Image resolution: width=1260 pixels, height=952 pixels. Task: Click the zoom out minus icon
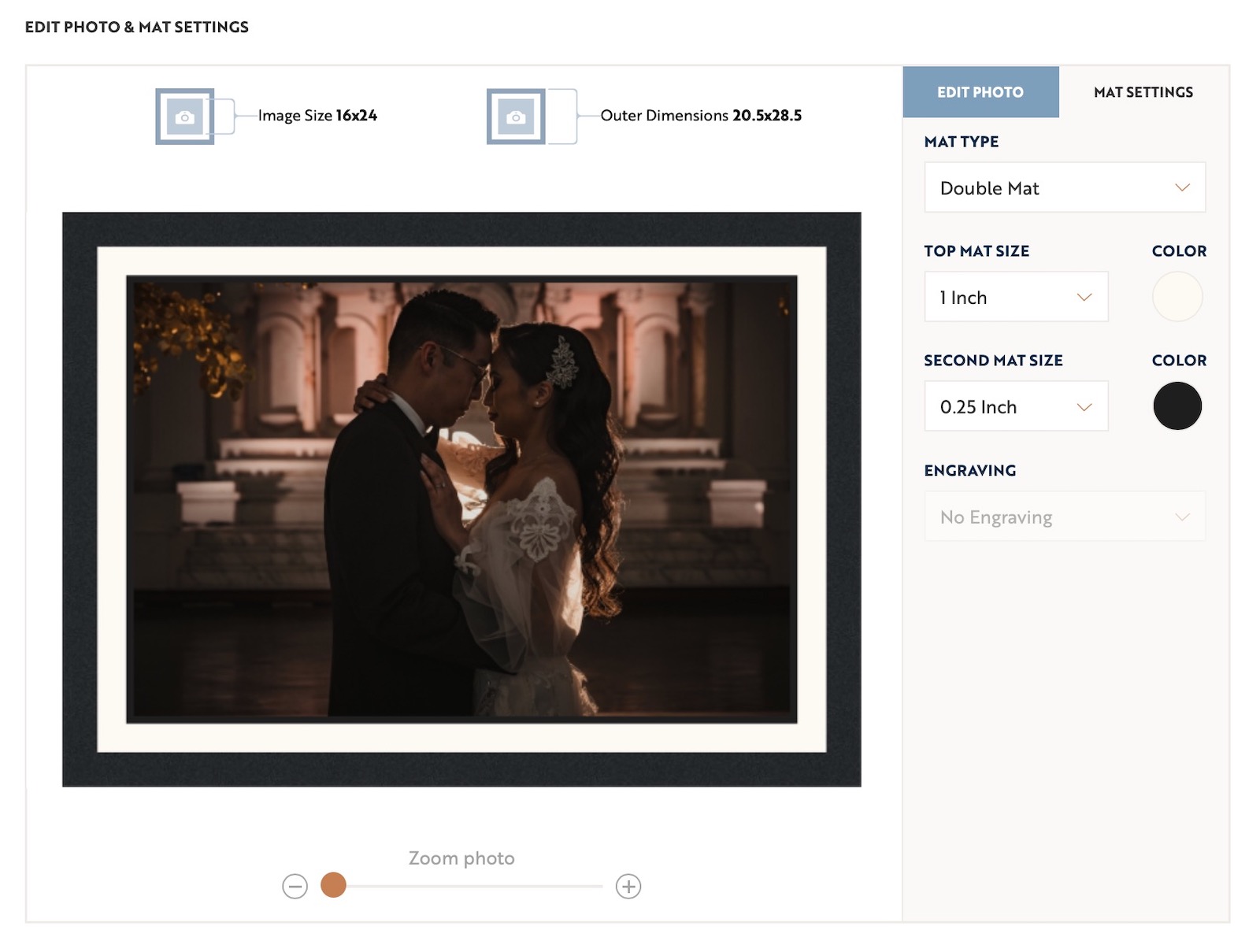tap(295, 885)
